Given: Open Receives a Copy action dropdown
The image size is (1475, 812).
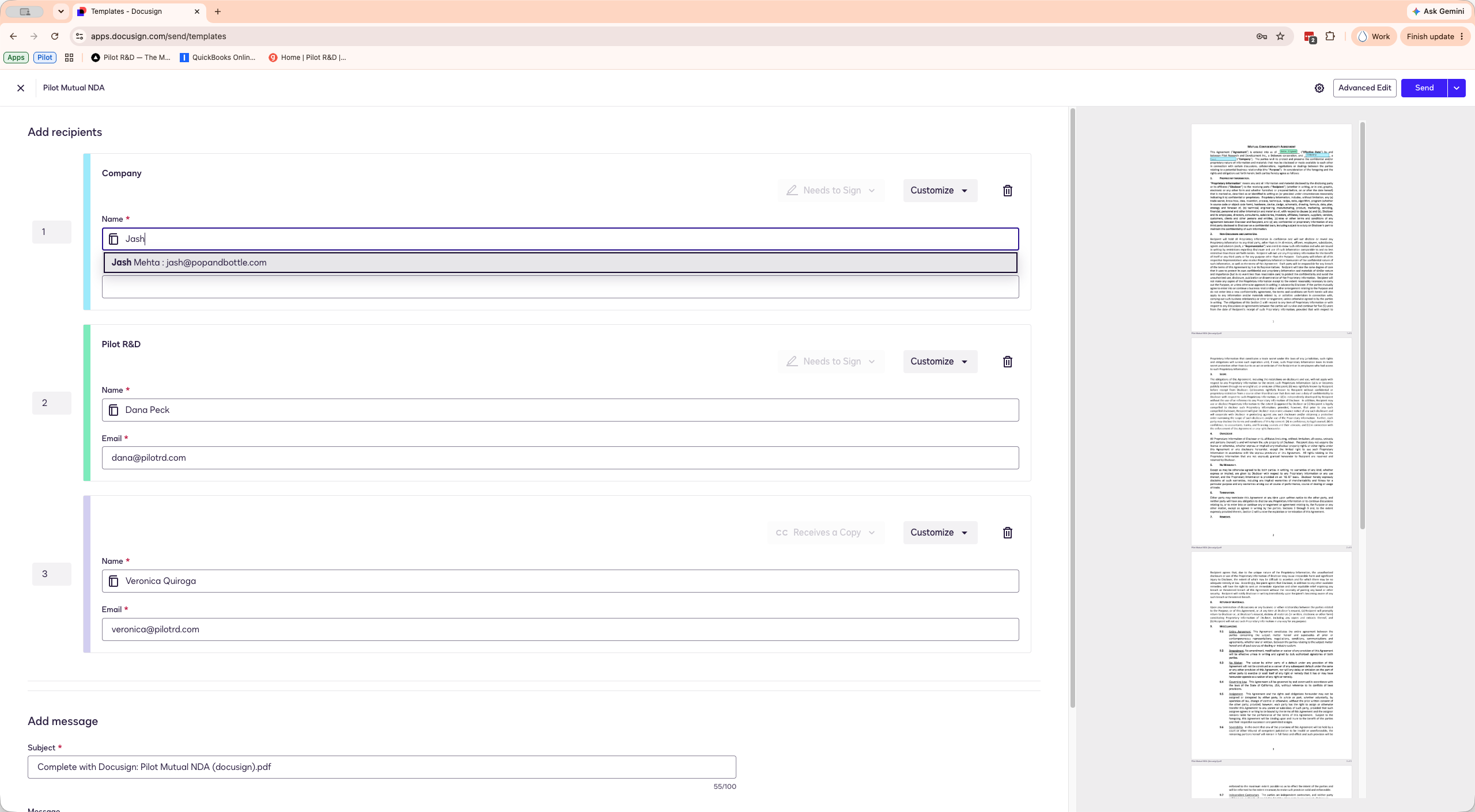Looking at the screenshot, I should [x=826, y=533].
